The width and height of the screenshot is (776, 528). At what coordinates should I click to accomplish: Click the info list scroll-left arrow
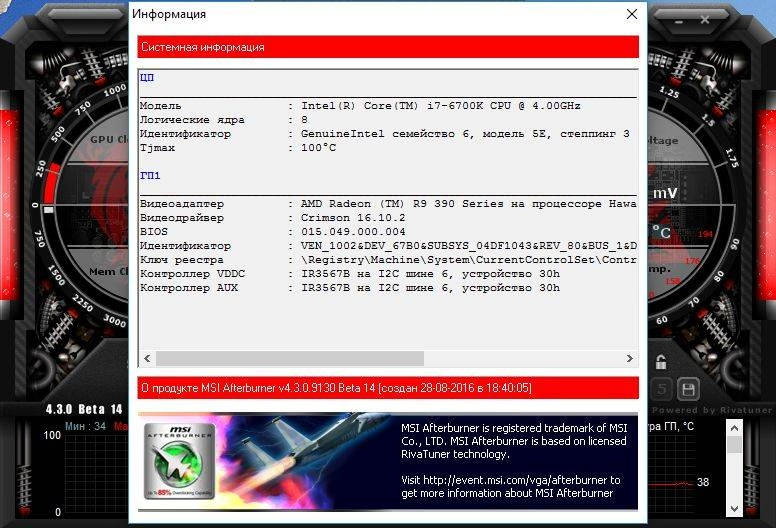point(147,358)
